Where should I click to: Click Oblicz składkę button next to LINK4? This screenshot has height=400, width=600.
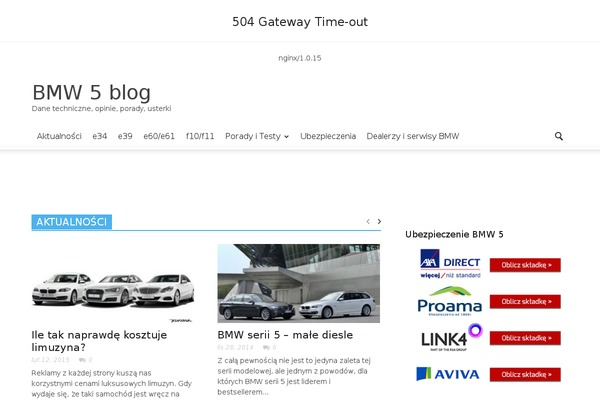coord(525,338)
